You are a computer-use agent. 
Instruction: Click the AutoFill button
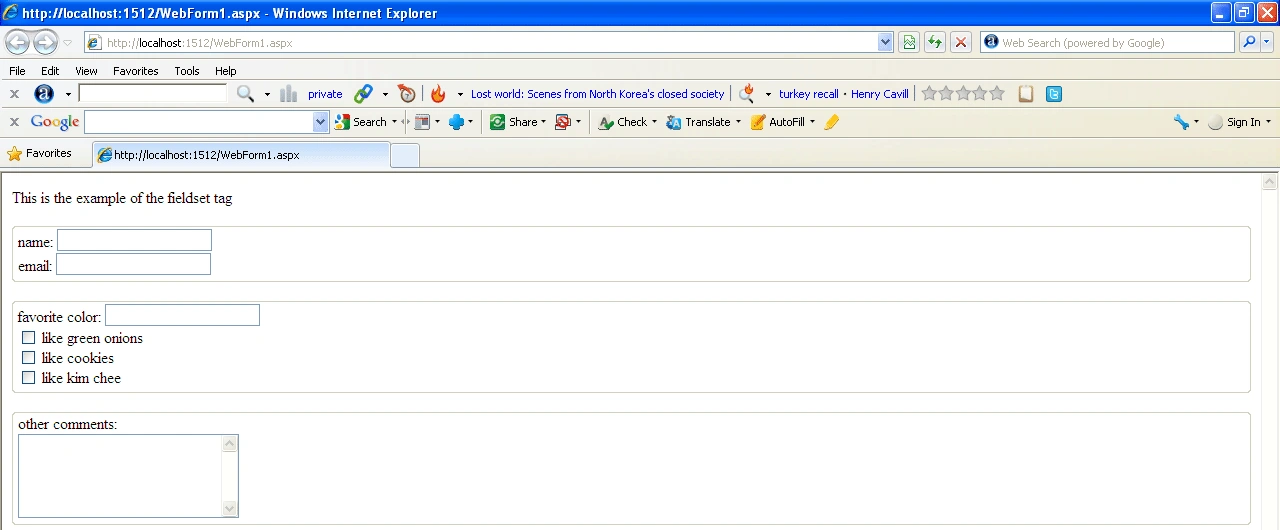click(778, 122)
